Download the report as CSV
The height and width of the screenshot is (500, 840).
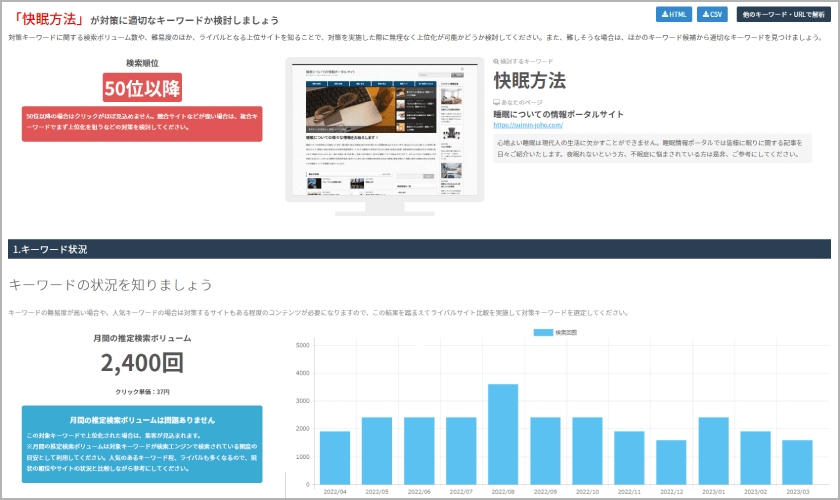712,14
